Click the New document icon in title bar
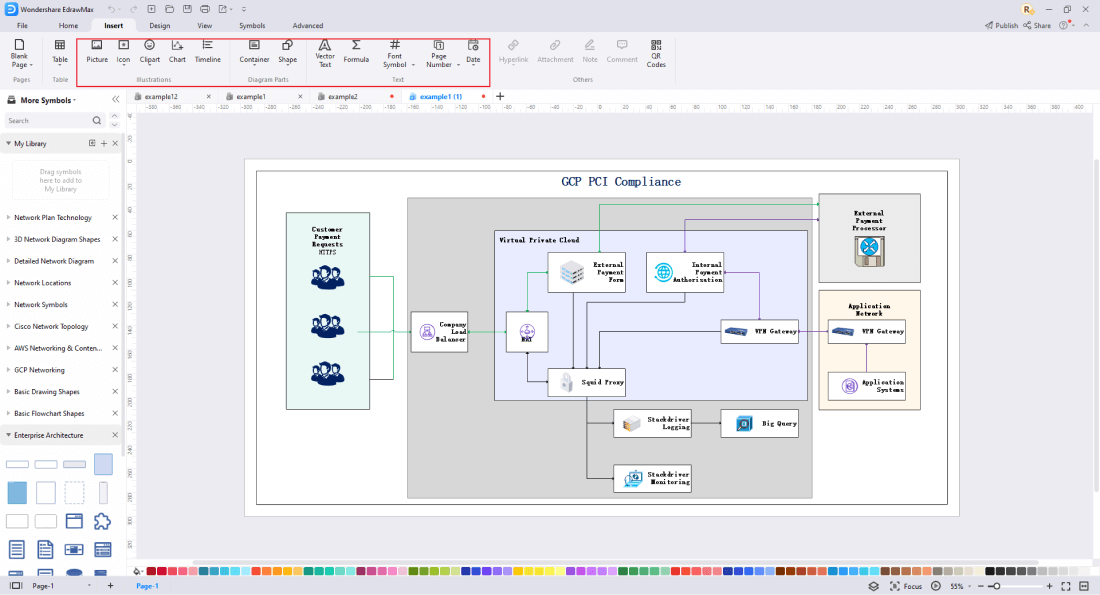This screenshot has height=595, width=1100. [x=152, y=9]
